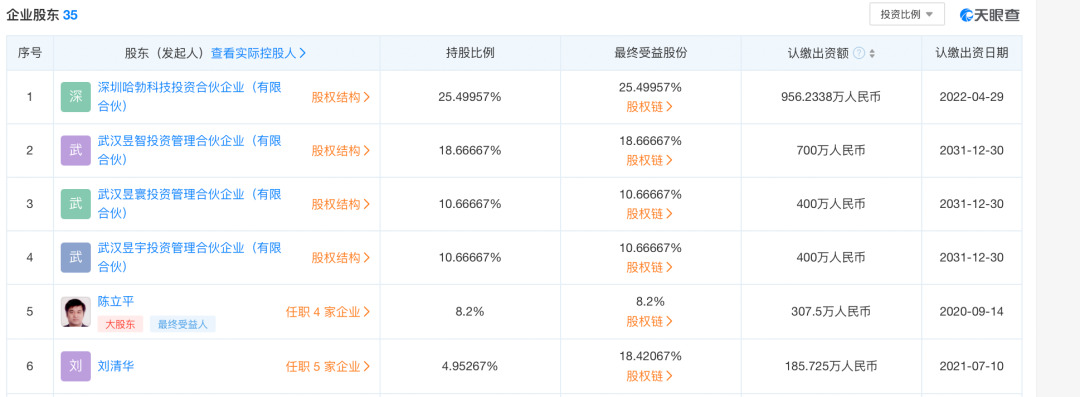
Task: Click the green 武 avatar of 武汉昱寰投资
Action: [x=76, y=204]
